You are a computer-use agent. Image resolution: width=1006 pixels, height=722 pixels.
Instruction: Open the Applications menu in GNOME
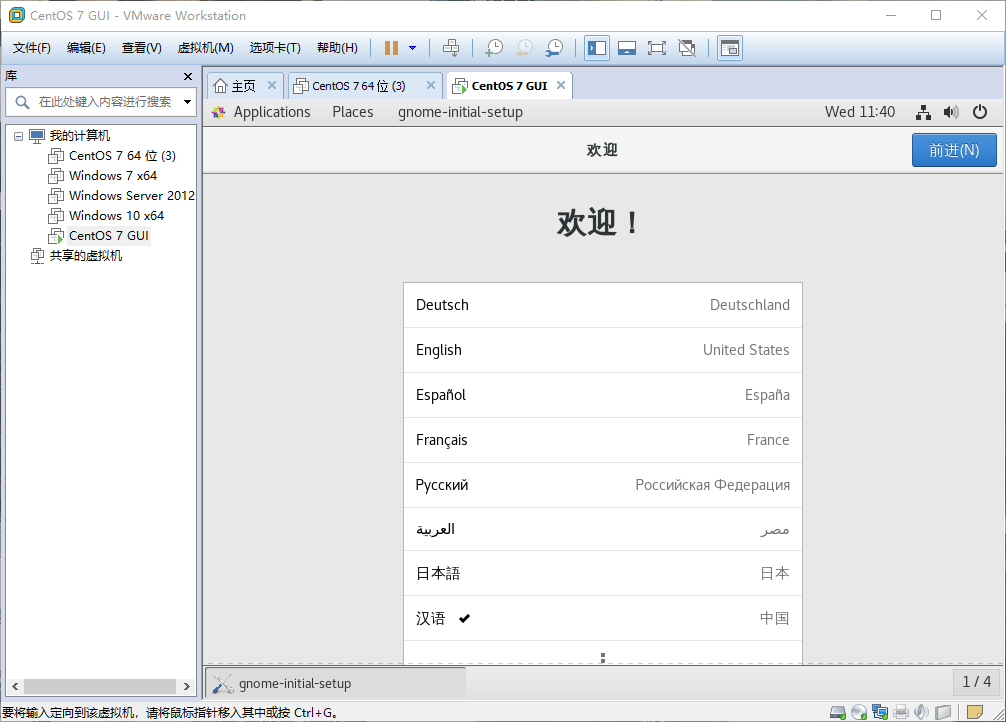click(x=271, y=112)
